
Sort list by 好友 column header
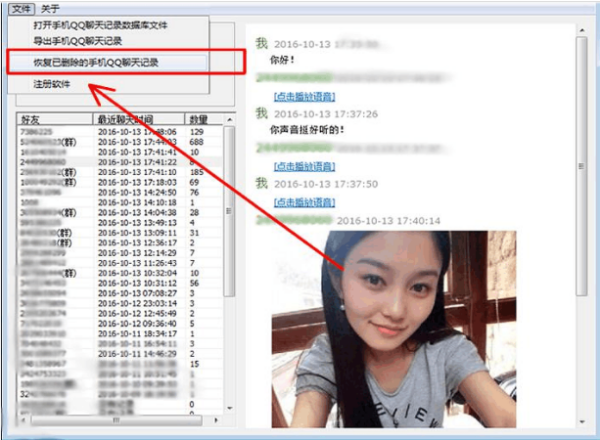[55, 119]
